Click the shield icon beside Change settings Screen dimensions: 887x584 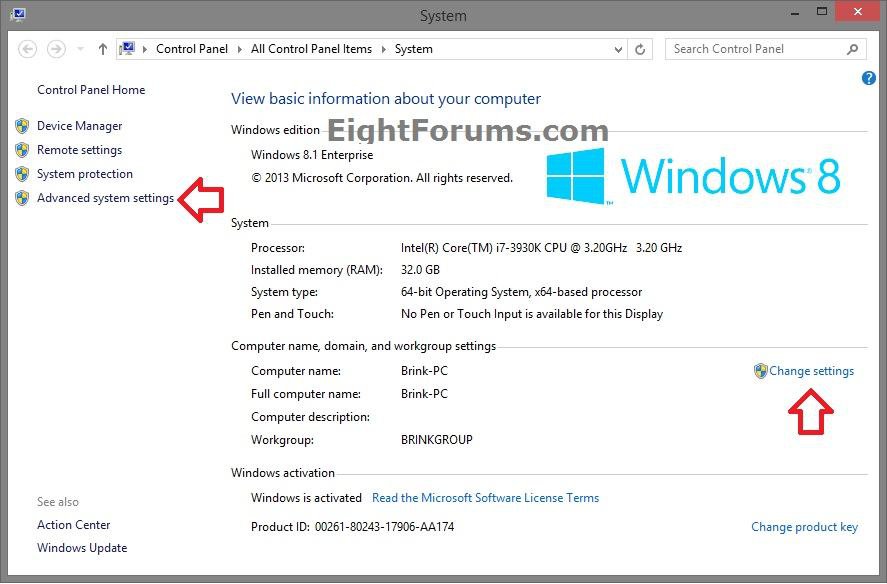[760, 371]
